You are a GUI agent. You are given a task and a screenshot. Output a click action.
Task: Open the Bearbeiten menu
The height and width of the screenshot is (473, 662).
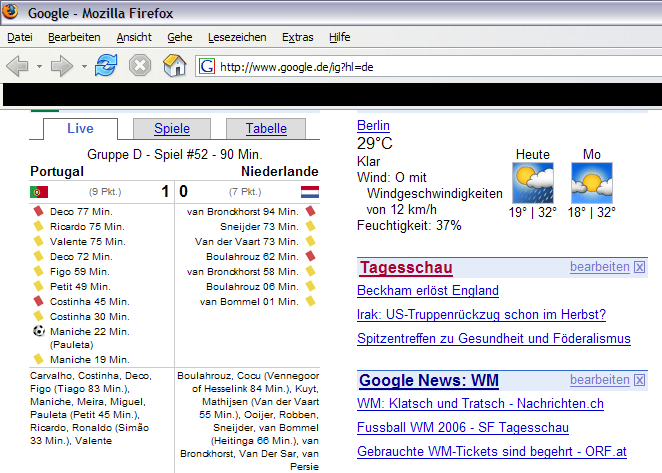pyautogui.click(x=74, y=37)
